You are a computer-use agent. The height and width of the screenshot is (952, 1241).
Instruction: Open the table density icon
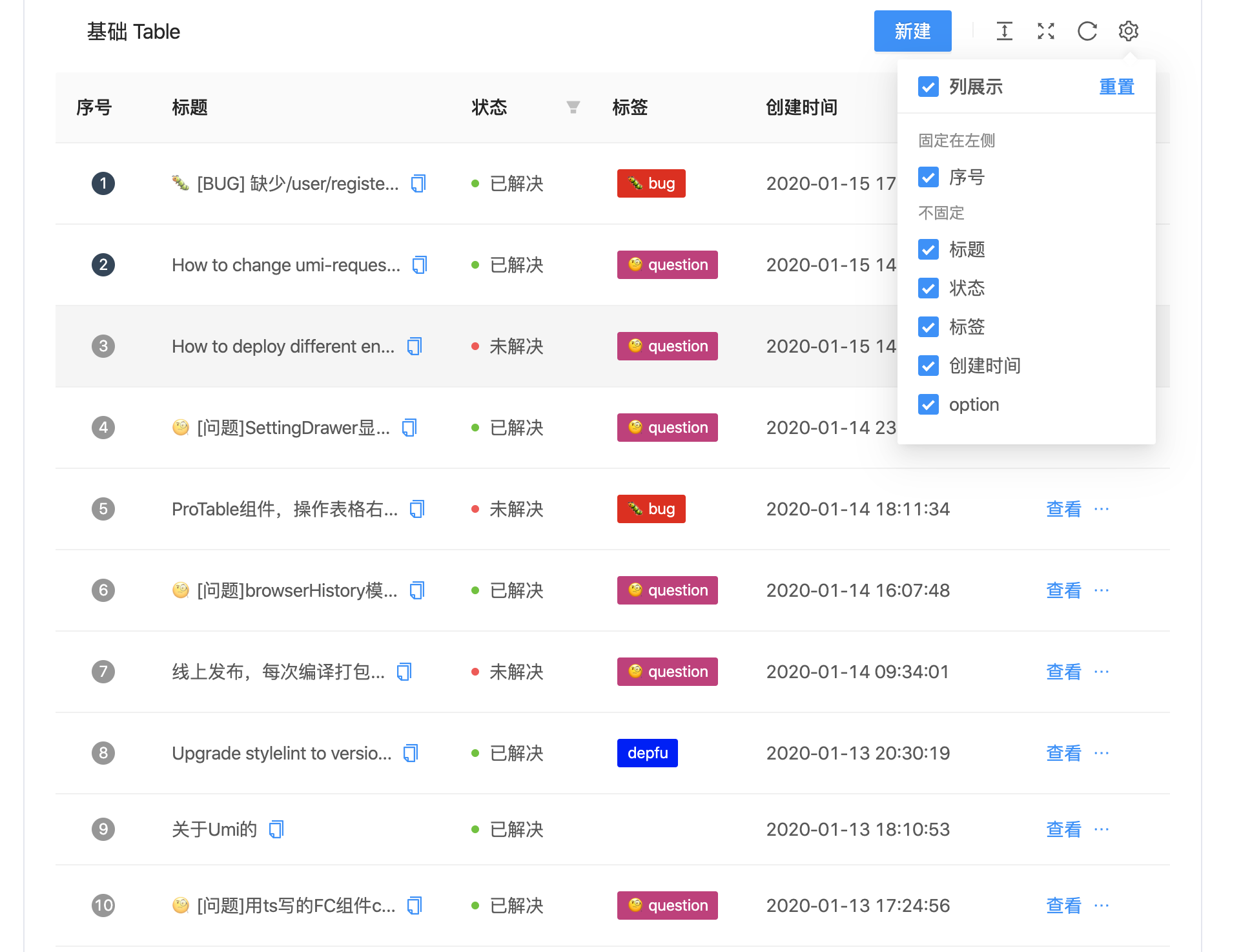point(1004,31)
